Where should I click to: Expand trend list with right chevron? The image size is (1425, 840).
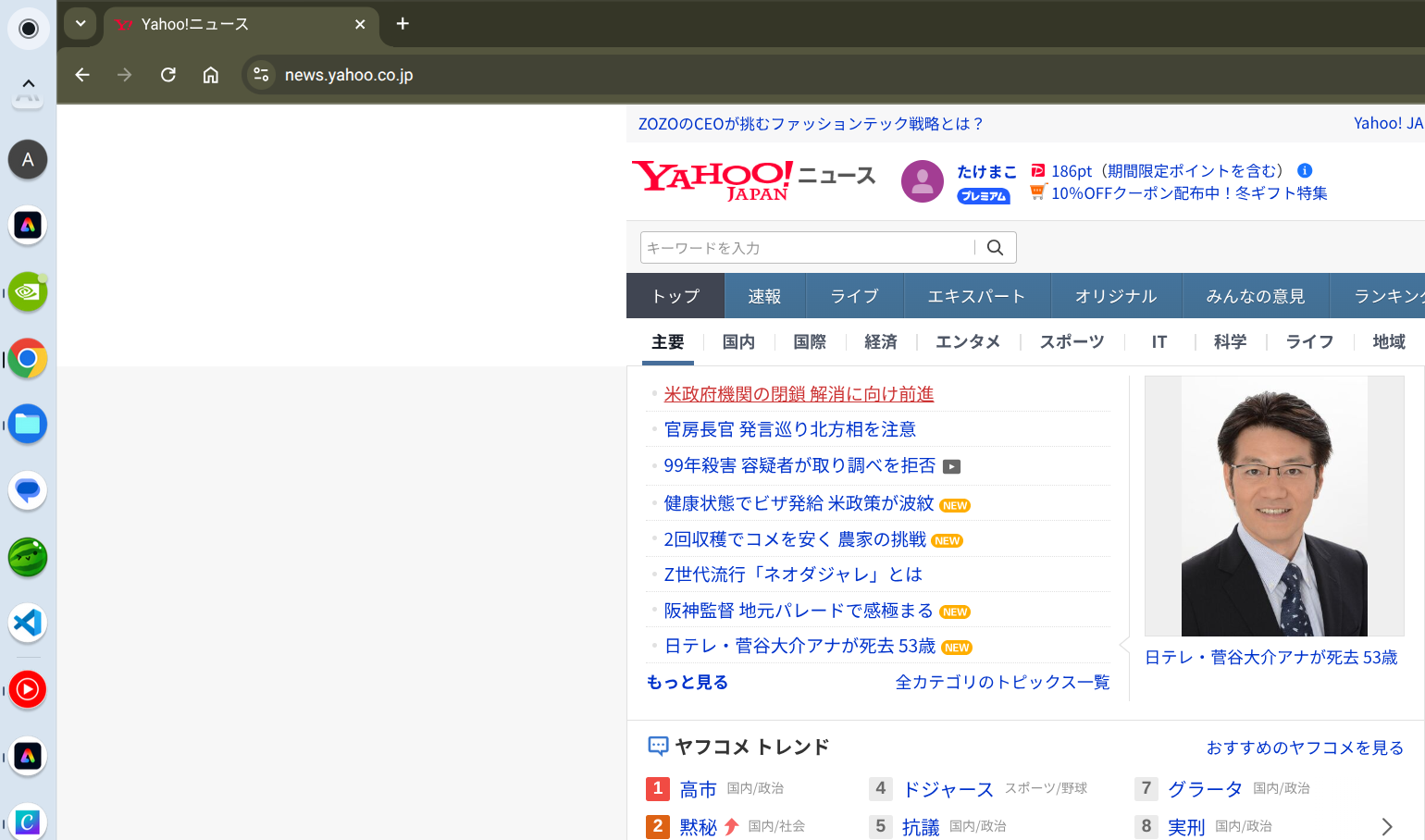(1386, 826)
